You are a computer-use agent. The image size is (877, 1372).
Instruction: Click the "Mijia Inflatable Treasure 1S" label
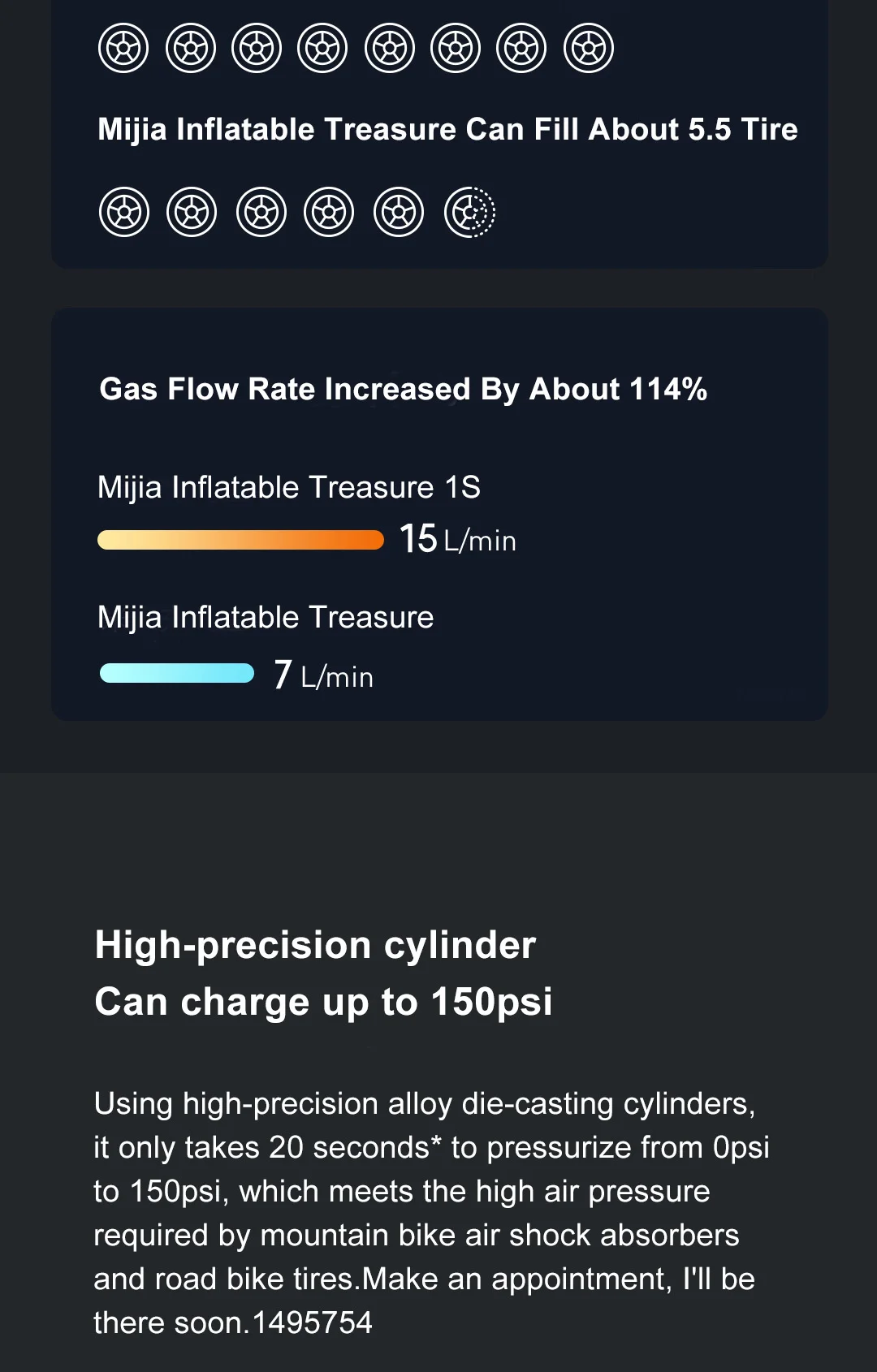[x=289, y=487]
